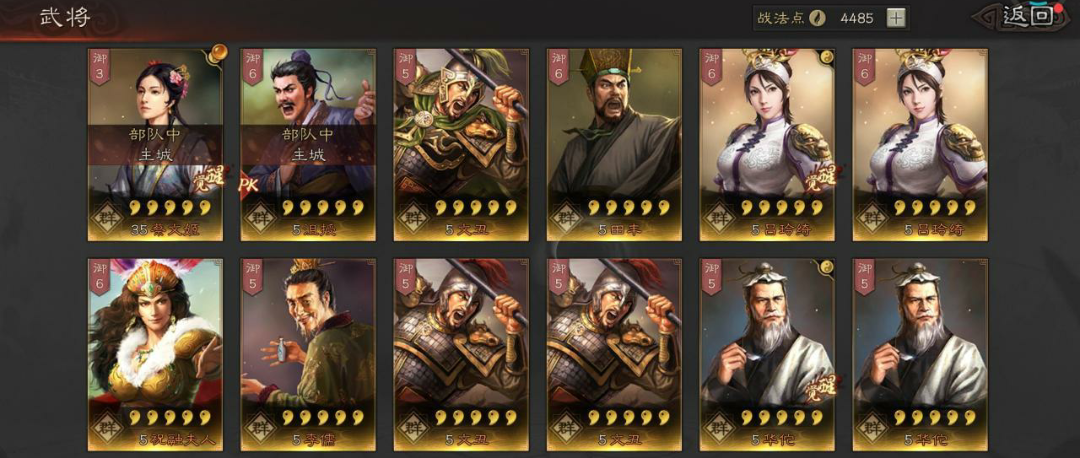Screen dimensions: 1080x458
Task: Click the 觉醒 badge on 吕玲绮 card
Action: tap(819, 178)
